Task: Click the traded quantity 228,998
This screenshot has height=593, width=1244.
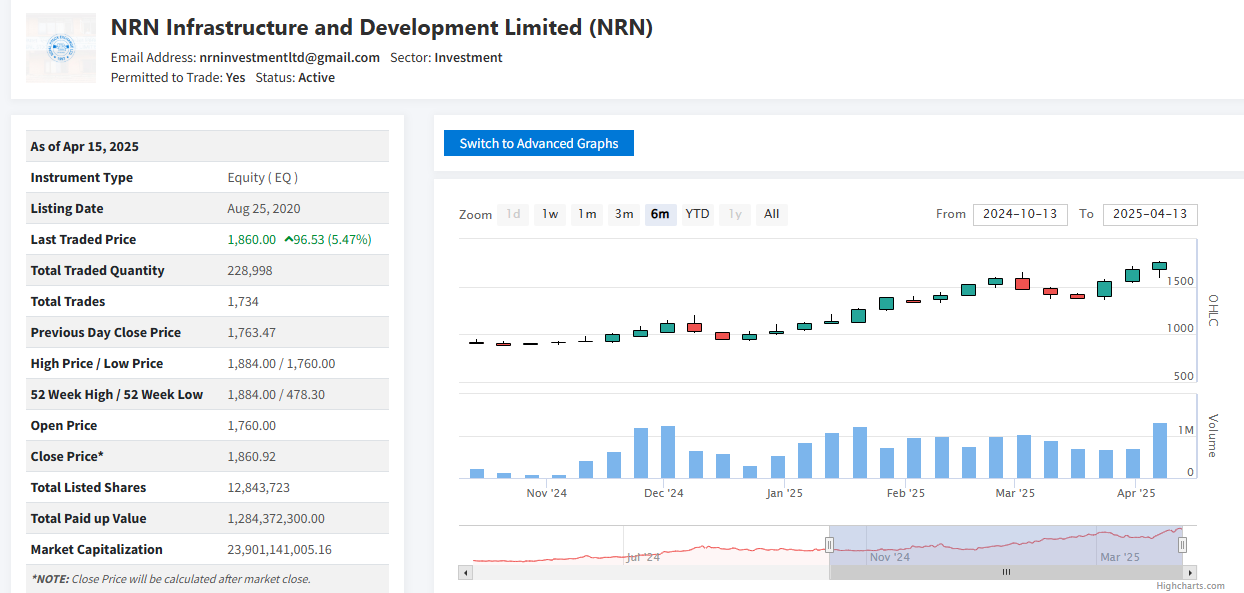Action: click(x=250, y=270)
